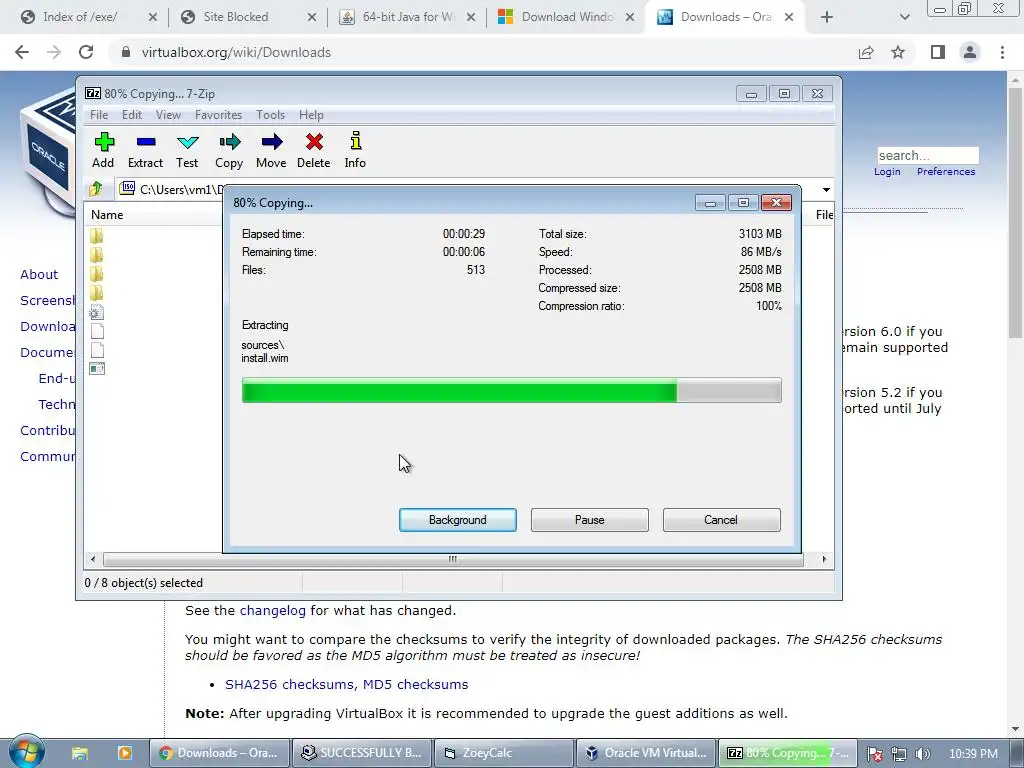Click the Add toolbar icon in 7-Zip
This screenshot has width=1024, height=768.
tap(103, 150)
